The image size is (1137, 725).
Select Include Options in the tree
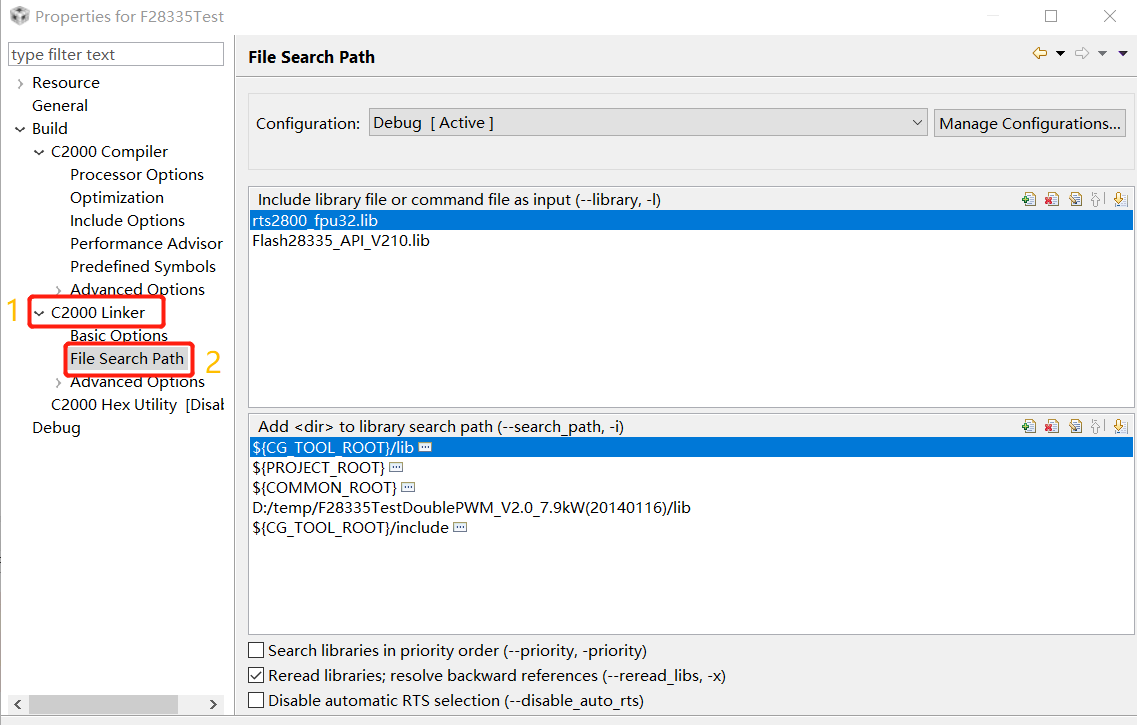[x=127, y=221]
